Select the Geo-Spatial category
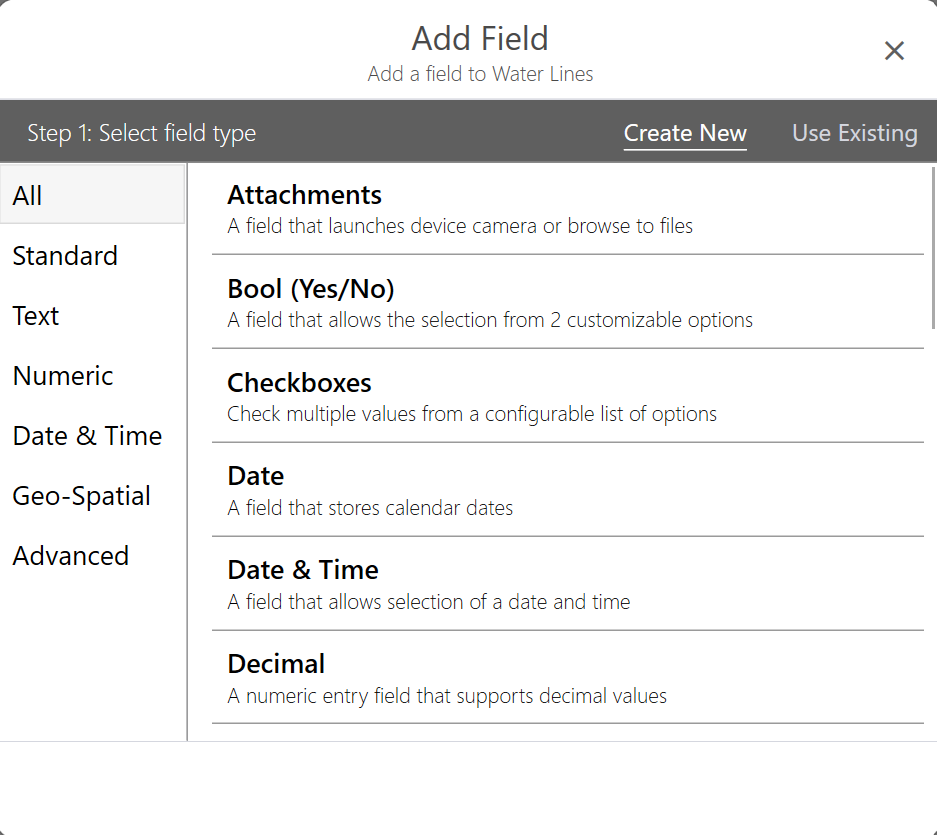Screen dimensions: 937x835 (81, 496)
